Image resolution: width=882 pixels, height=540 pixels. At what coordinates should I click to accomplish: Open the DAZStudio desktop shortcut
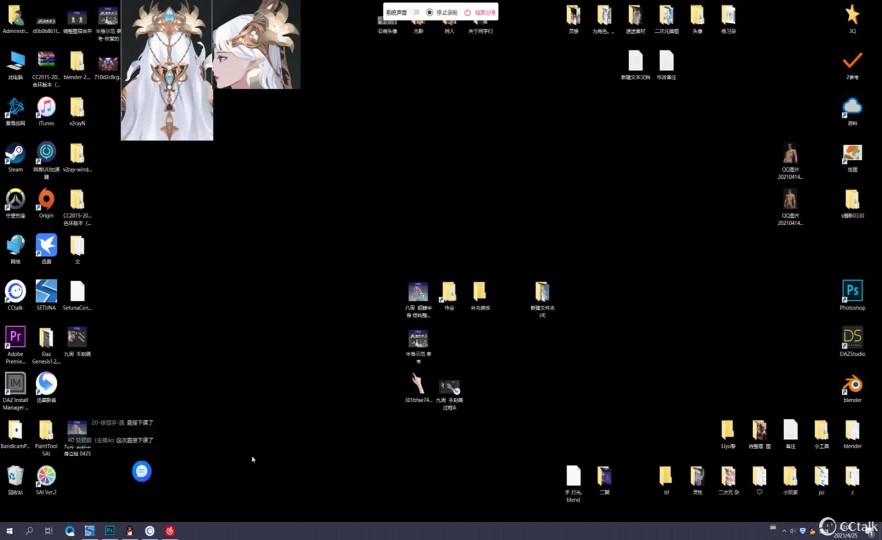[852, 342]
